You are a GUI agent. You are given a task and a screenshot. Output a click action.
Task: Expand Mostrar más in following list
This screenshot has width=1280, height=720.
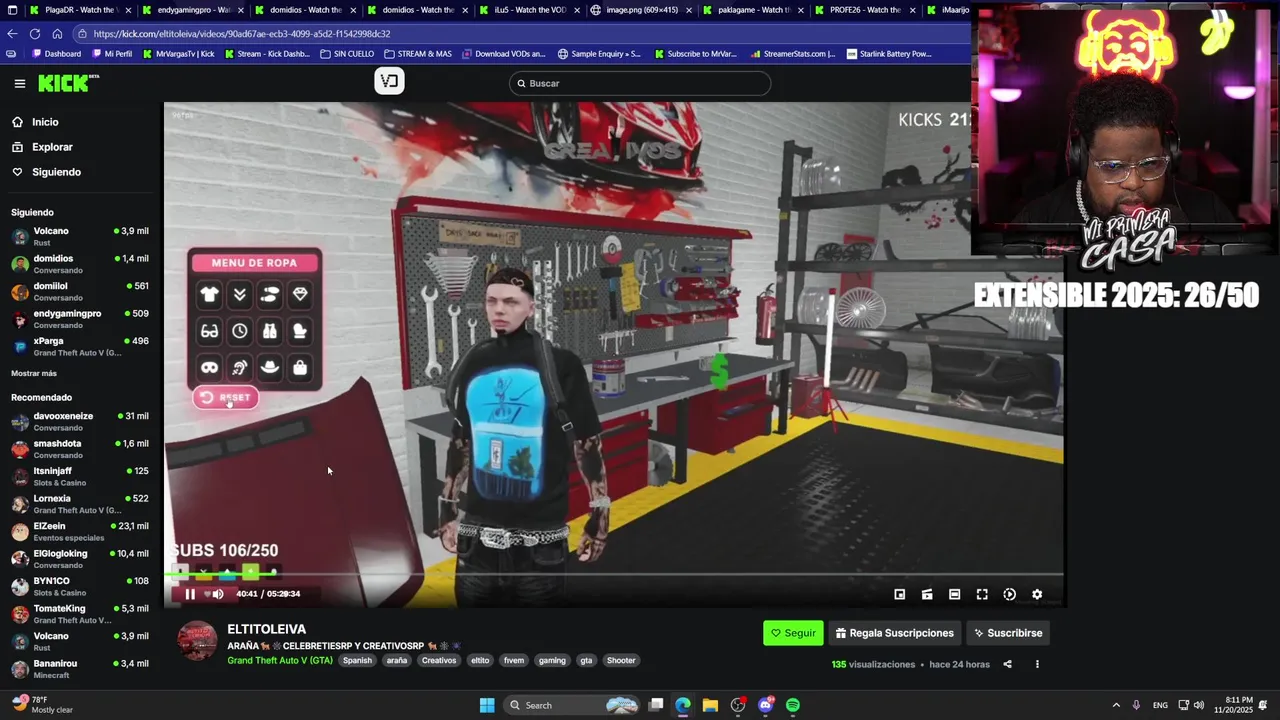34,373
